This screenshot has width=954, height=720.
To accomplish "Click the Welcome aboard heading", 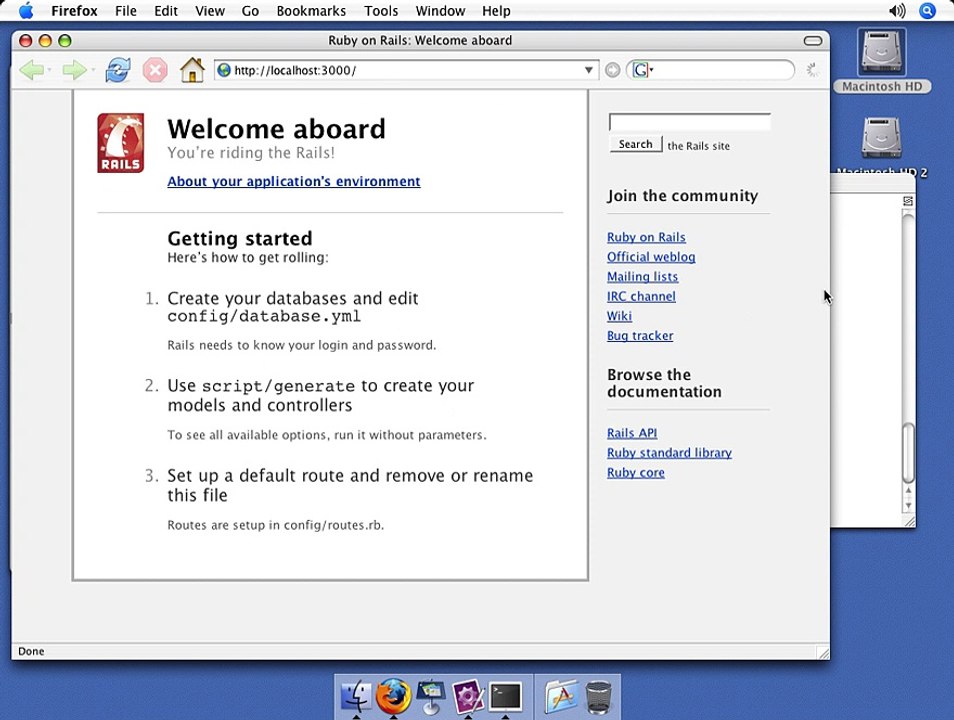I will click(x=277, y=129).
